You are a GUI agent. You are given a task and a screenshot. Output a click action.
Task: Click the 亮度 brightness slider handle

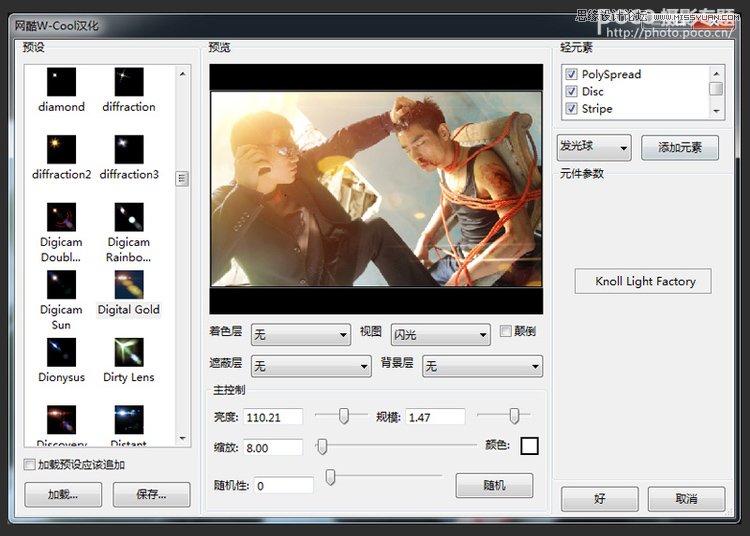pyautogui.click(x=343, y=416)
